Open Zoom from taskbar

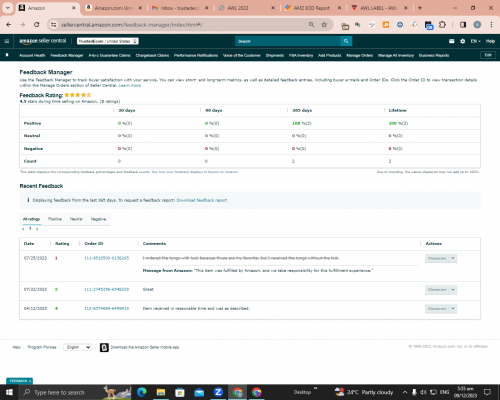218,392
